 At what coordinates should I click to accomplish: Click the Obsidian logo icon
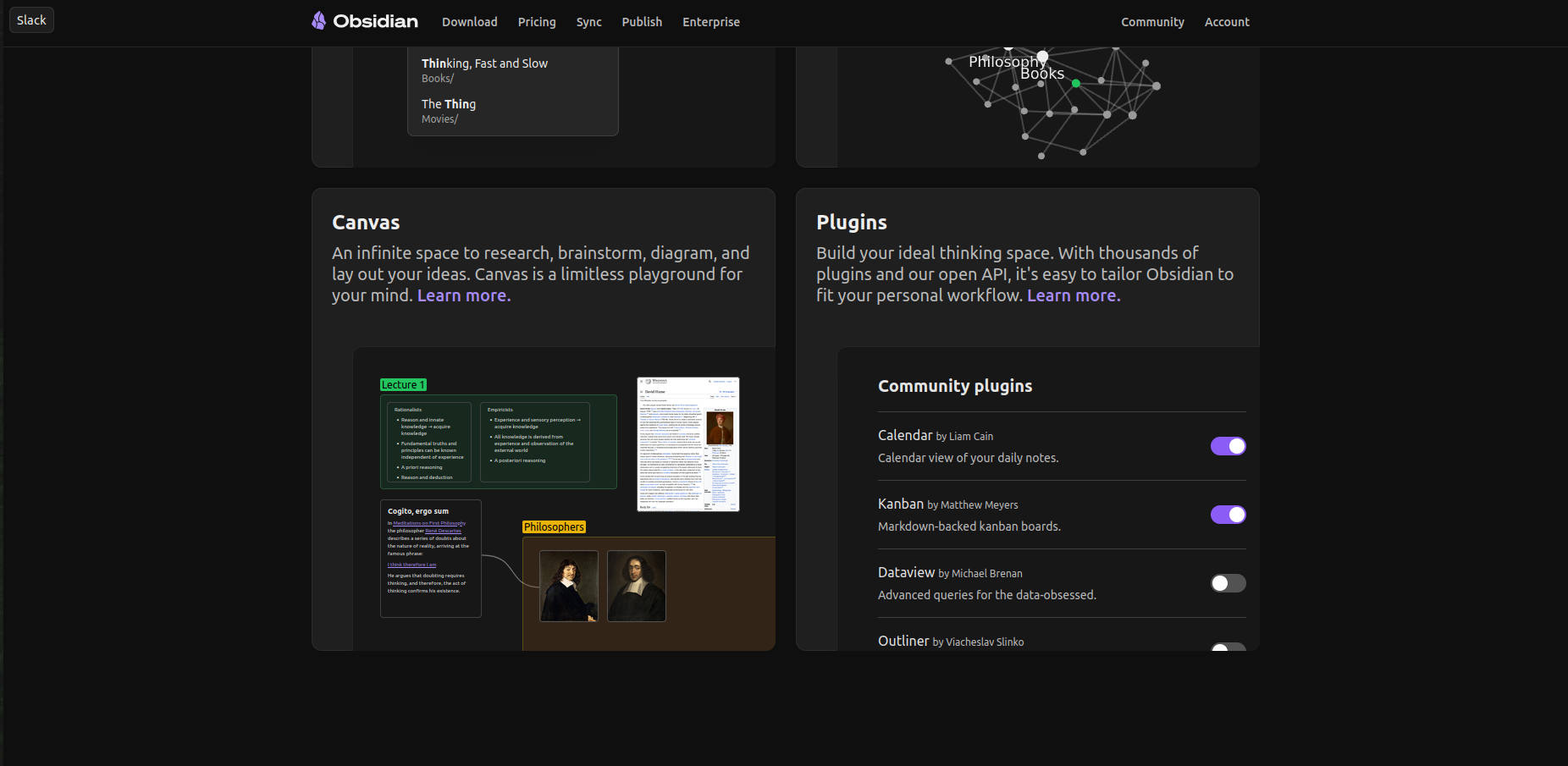318,21
